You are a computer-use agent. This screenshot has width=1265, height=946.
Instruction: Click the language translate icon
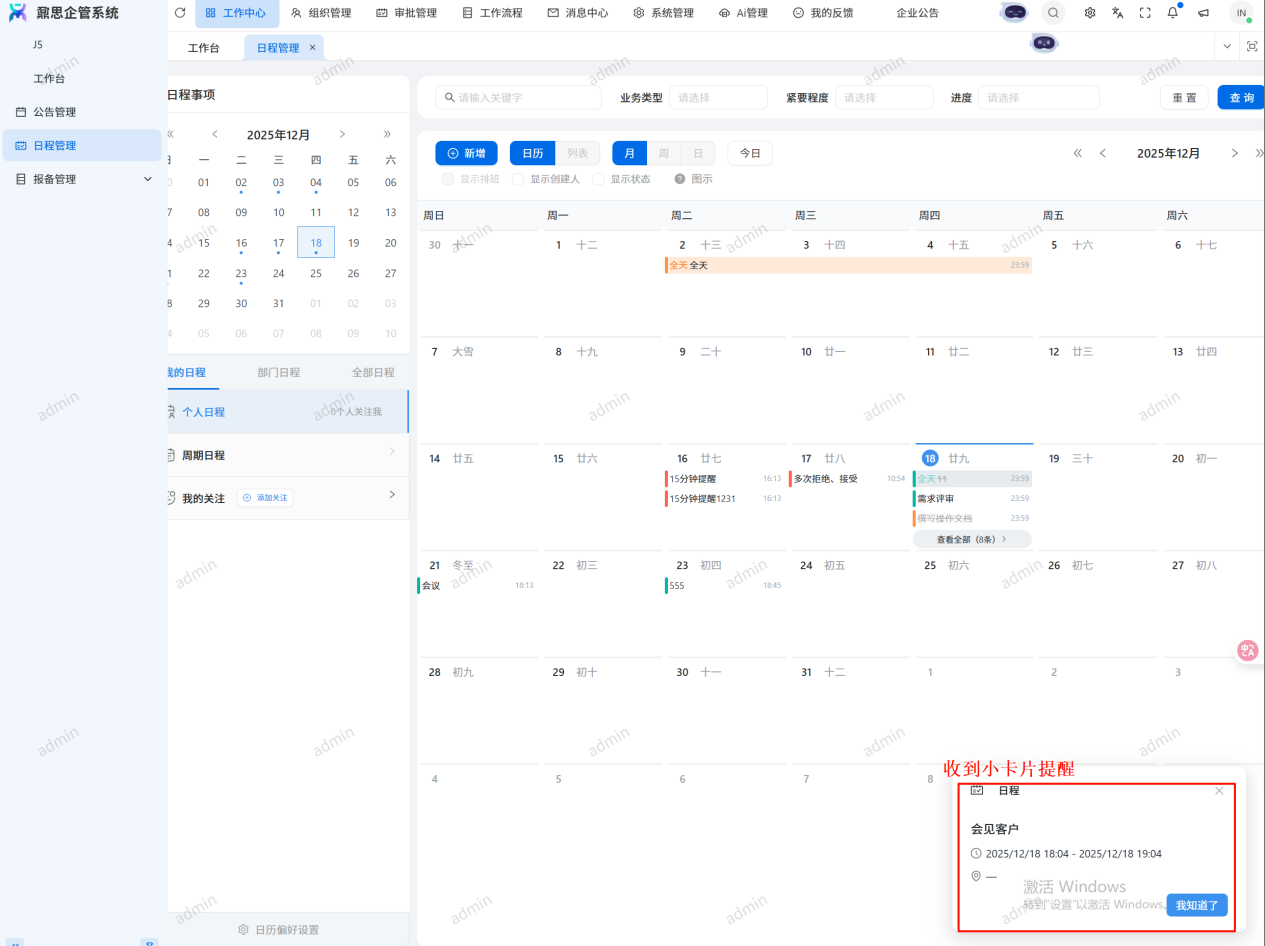click(x=1118, y=13)
